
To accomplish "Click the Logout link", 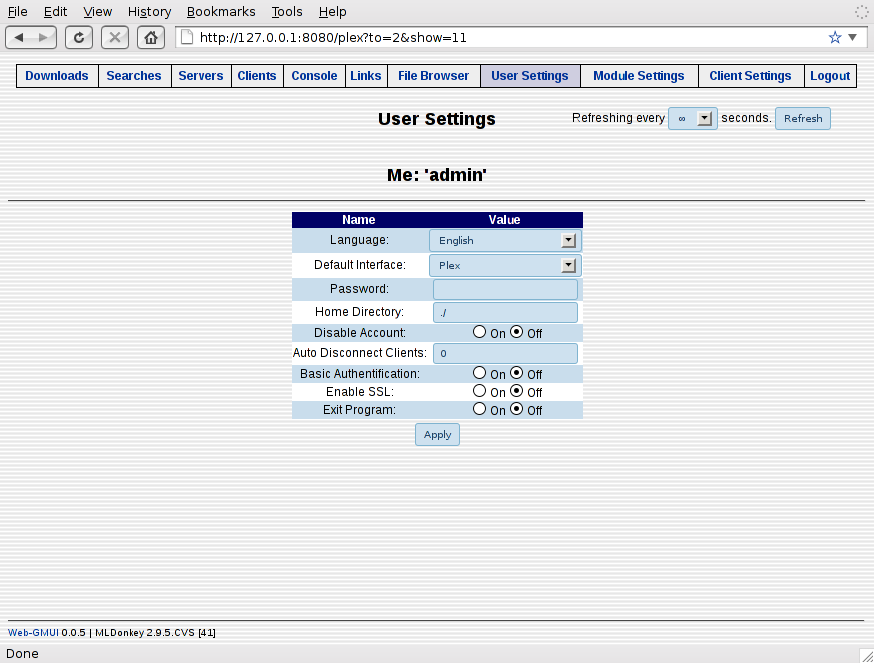I will (x=830, y=76).
